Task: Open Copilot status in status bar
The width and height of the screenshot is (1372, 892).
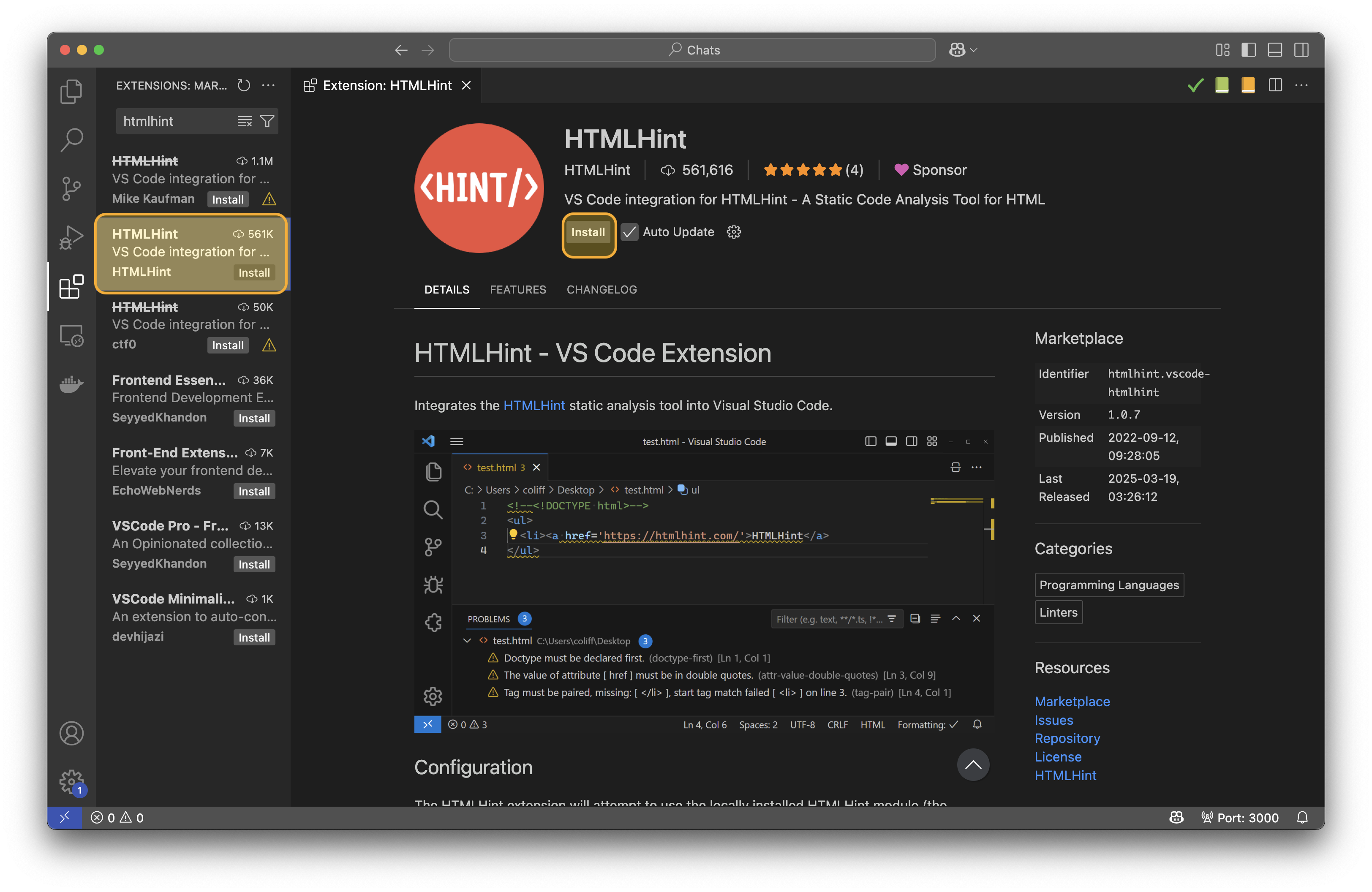Action: pos(1176,817)
